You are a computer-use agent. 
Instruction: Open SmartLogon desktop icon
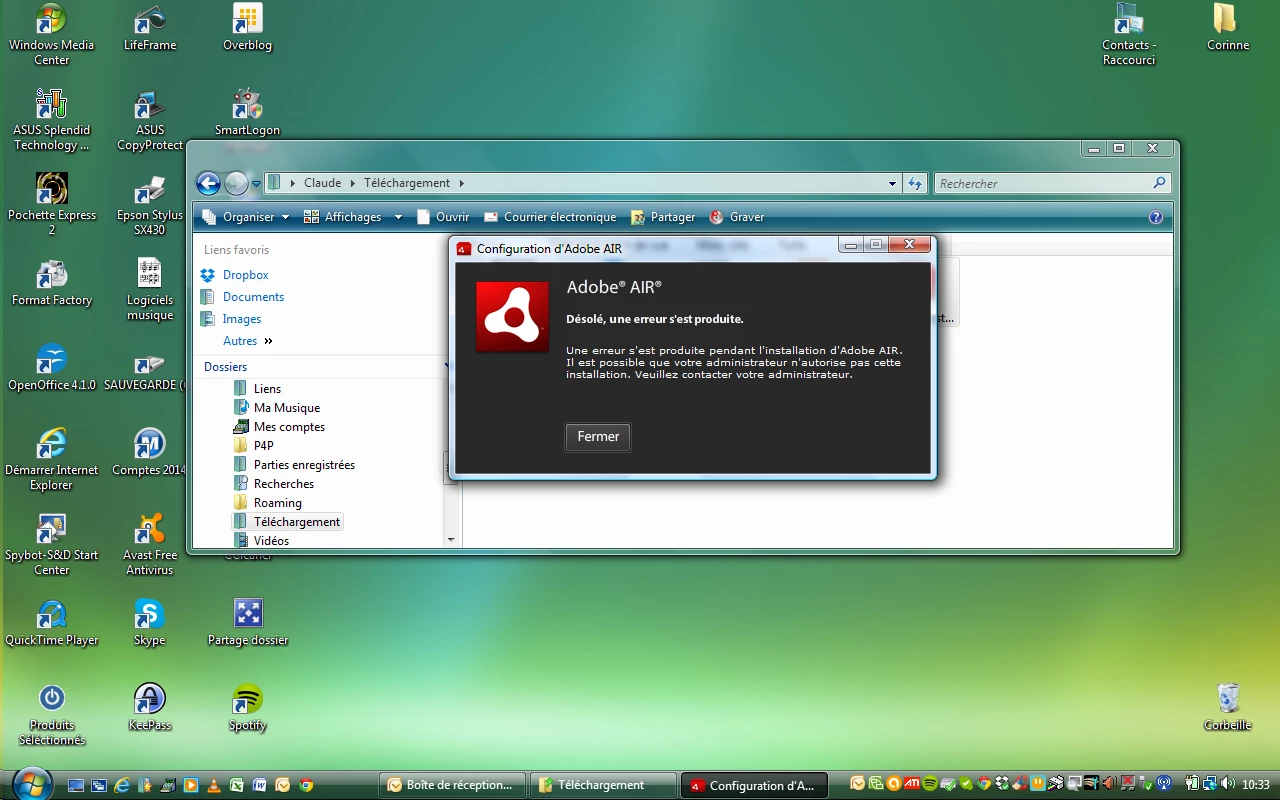247,114
